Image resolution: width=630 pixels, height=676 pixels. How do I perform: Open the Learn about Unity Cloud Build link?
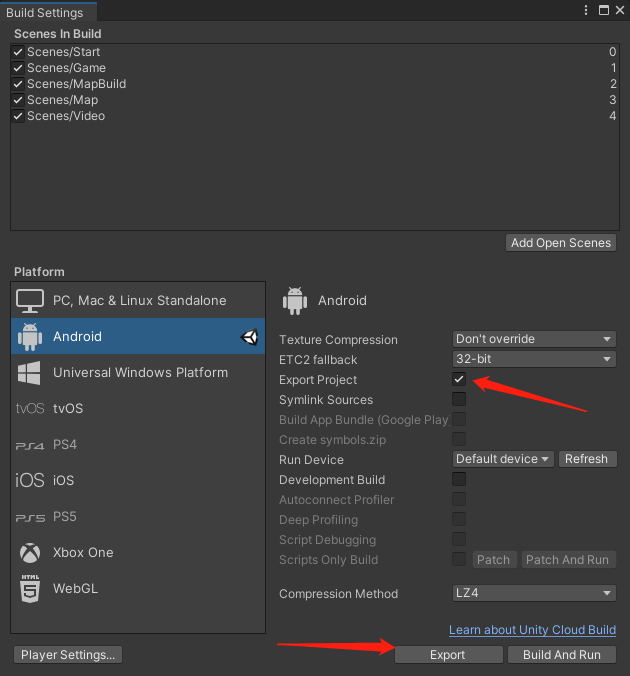532,630
